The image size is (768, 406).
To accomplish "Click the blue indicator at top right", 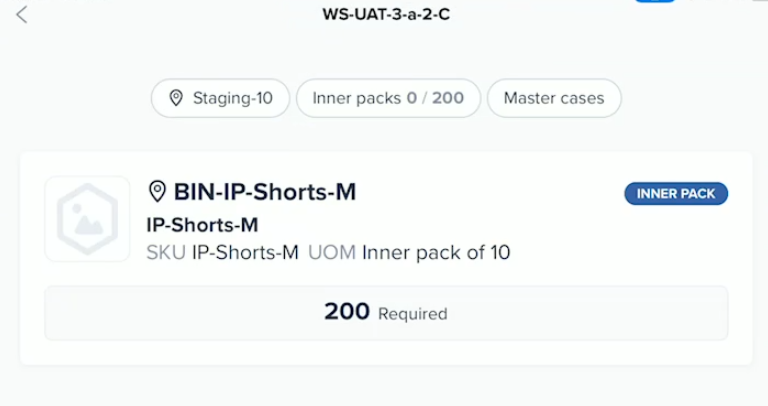I will tap(655, 1).
